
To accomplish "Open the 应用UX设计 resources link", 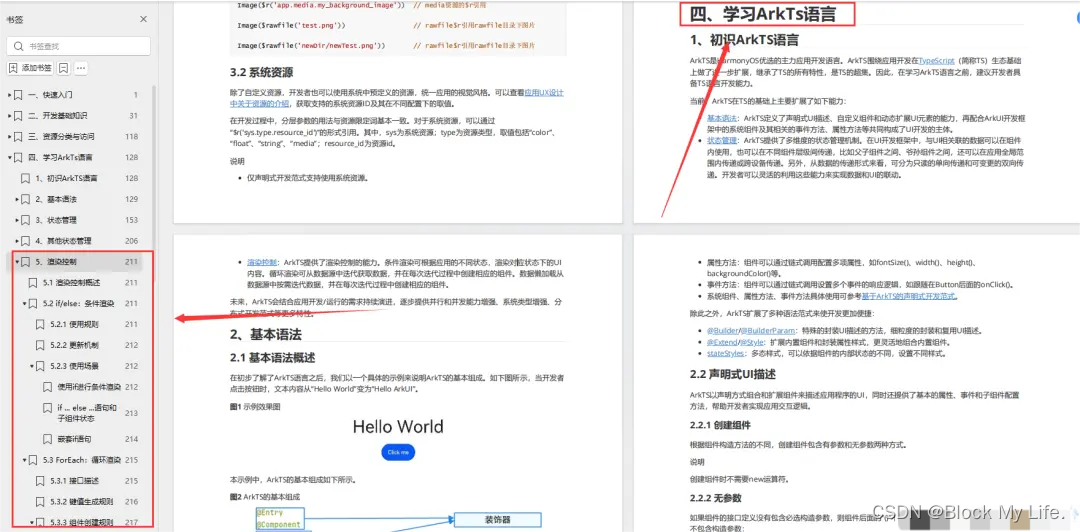I will tap(545, 92).
